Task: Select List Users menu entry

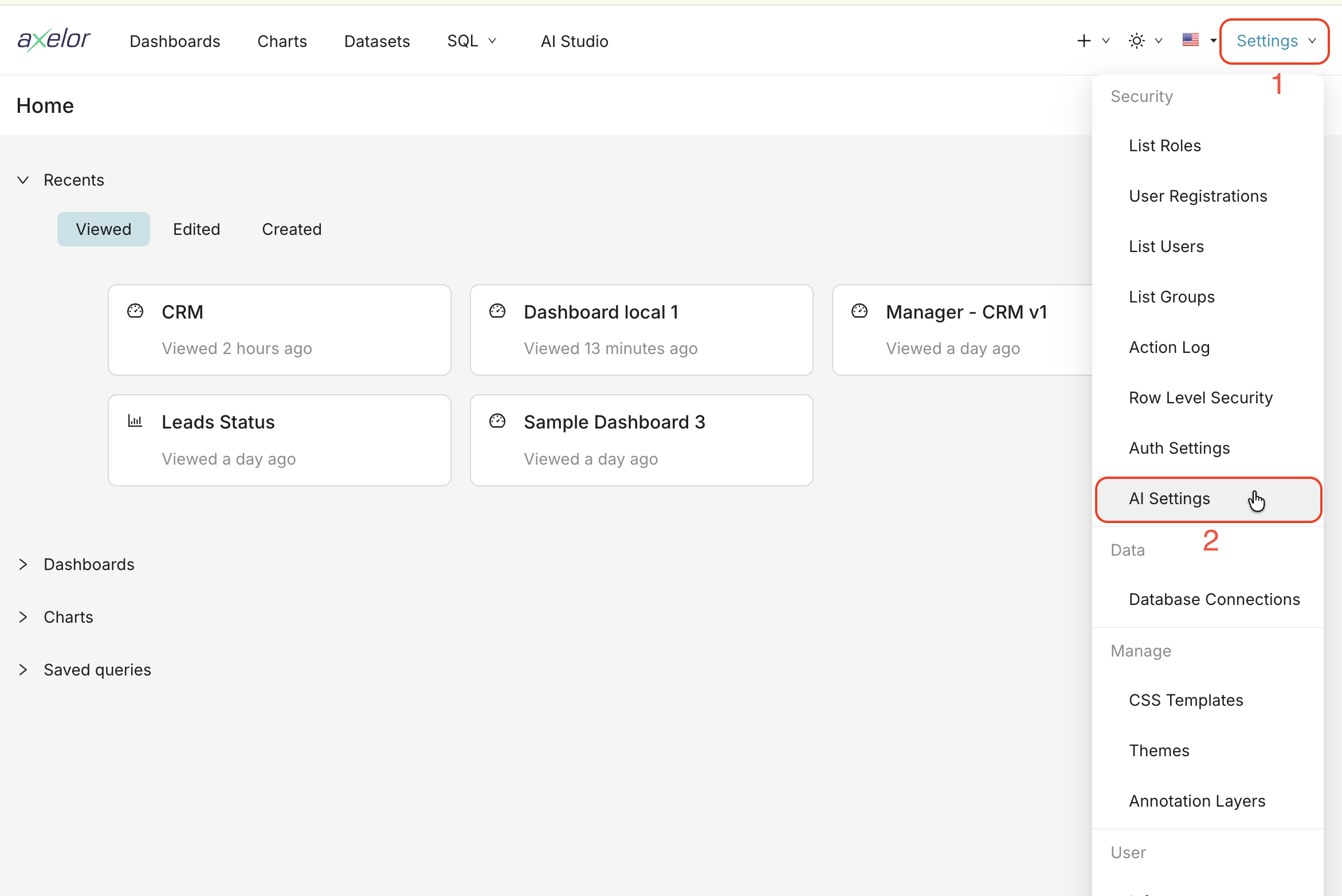Action: pos(1208,246)
